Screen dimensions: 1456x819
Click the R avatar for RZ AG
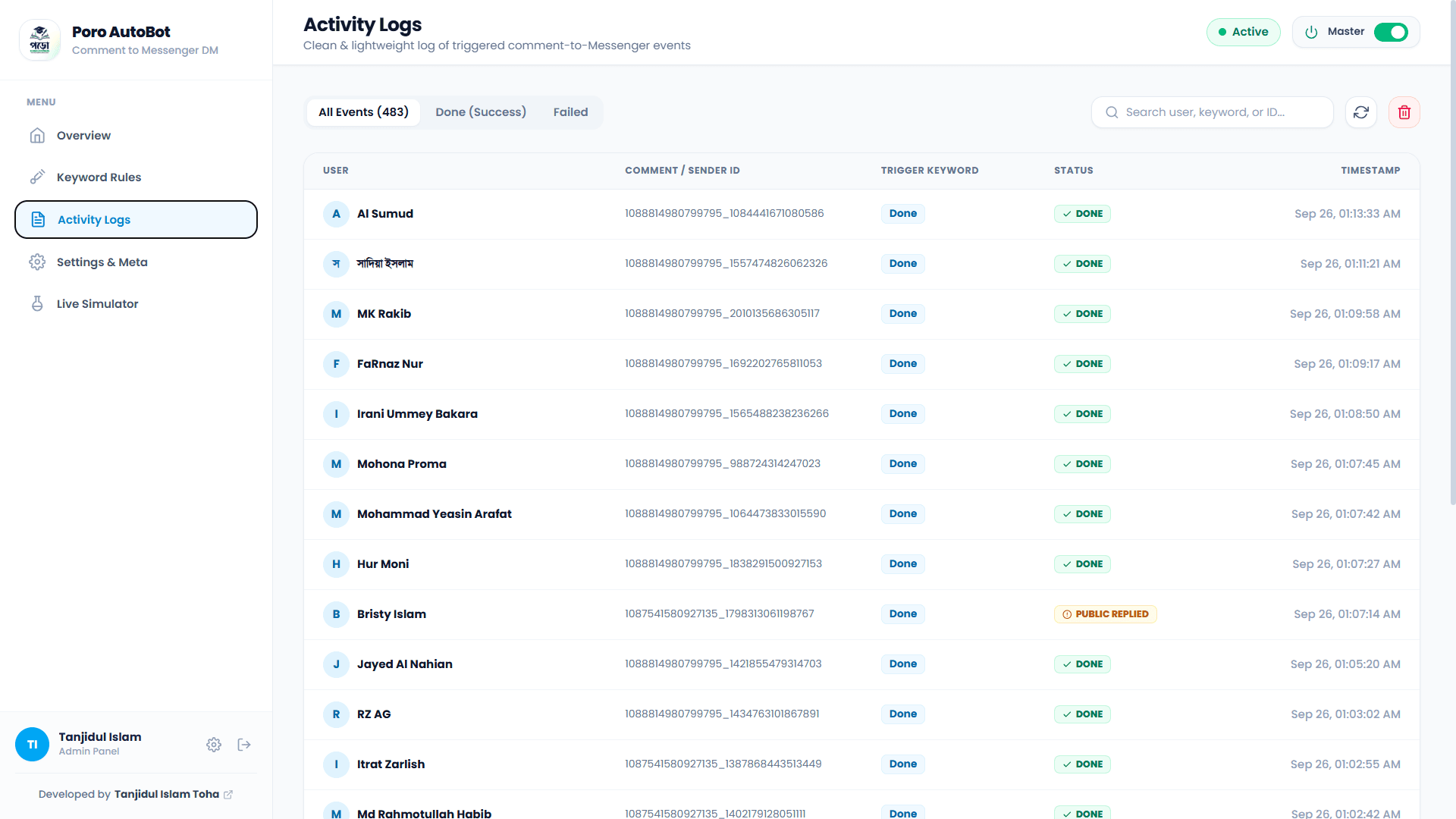(x=336, y=714)
